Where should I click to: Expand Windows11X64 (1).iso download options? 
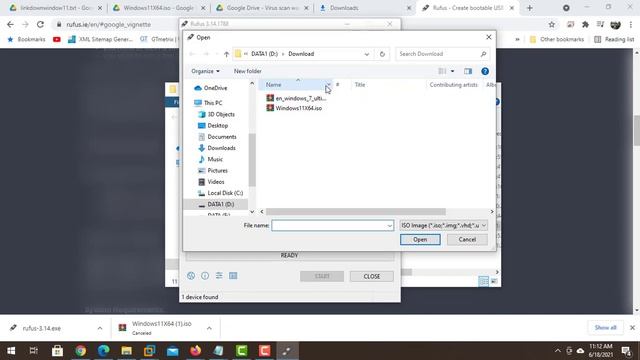[209, 328]
